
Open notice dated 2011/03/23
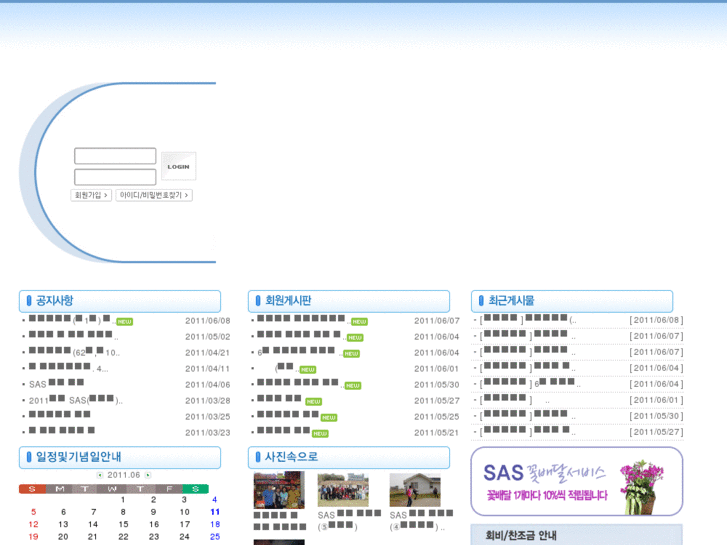click(x=62, y=432)
